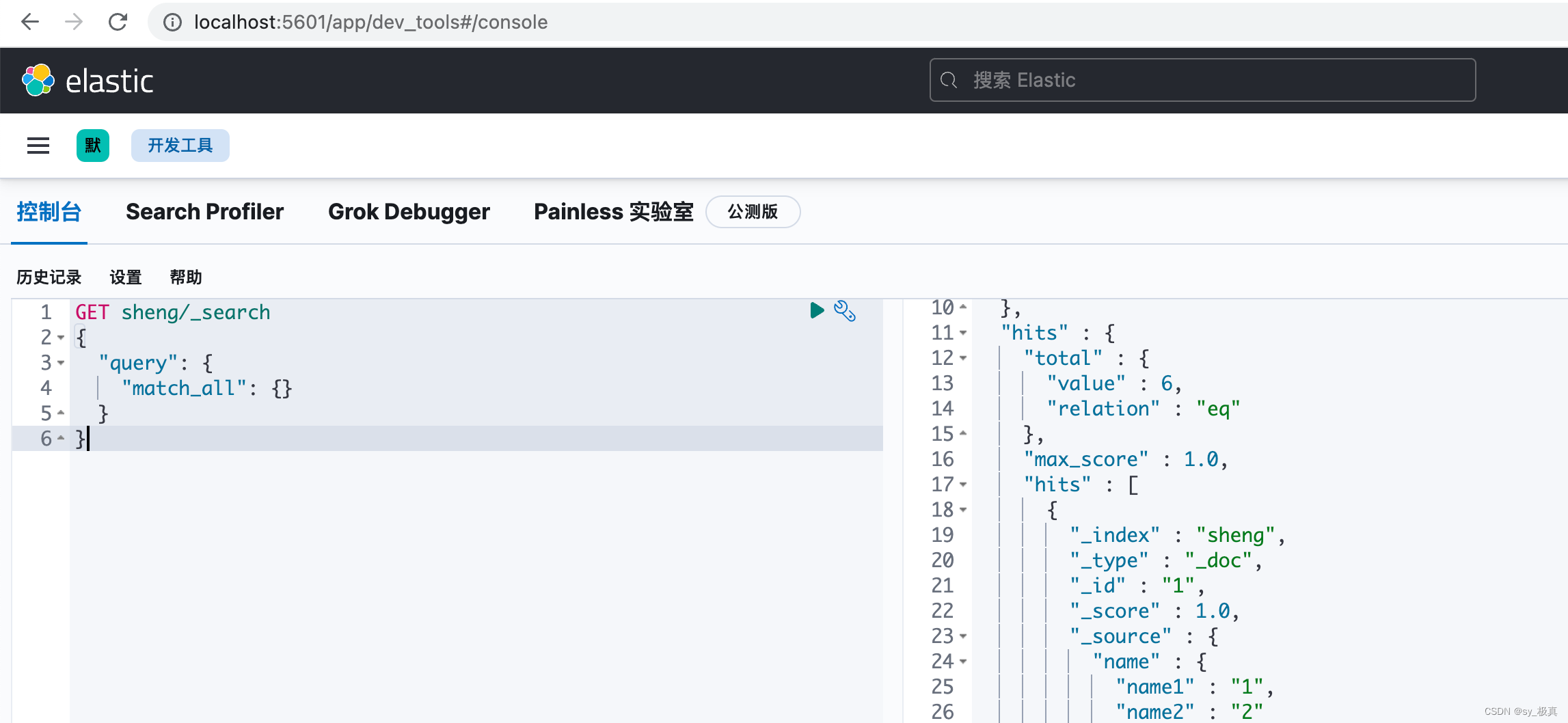Viewport: 1568px width, 723px height.
Task: Open 历史记录 history menu
Action: point(49,277)
